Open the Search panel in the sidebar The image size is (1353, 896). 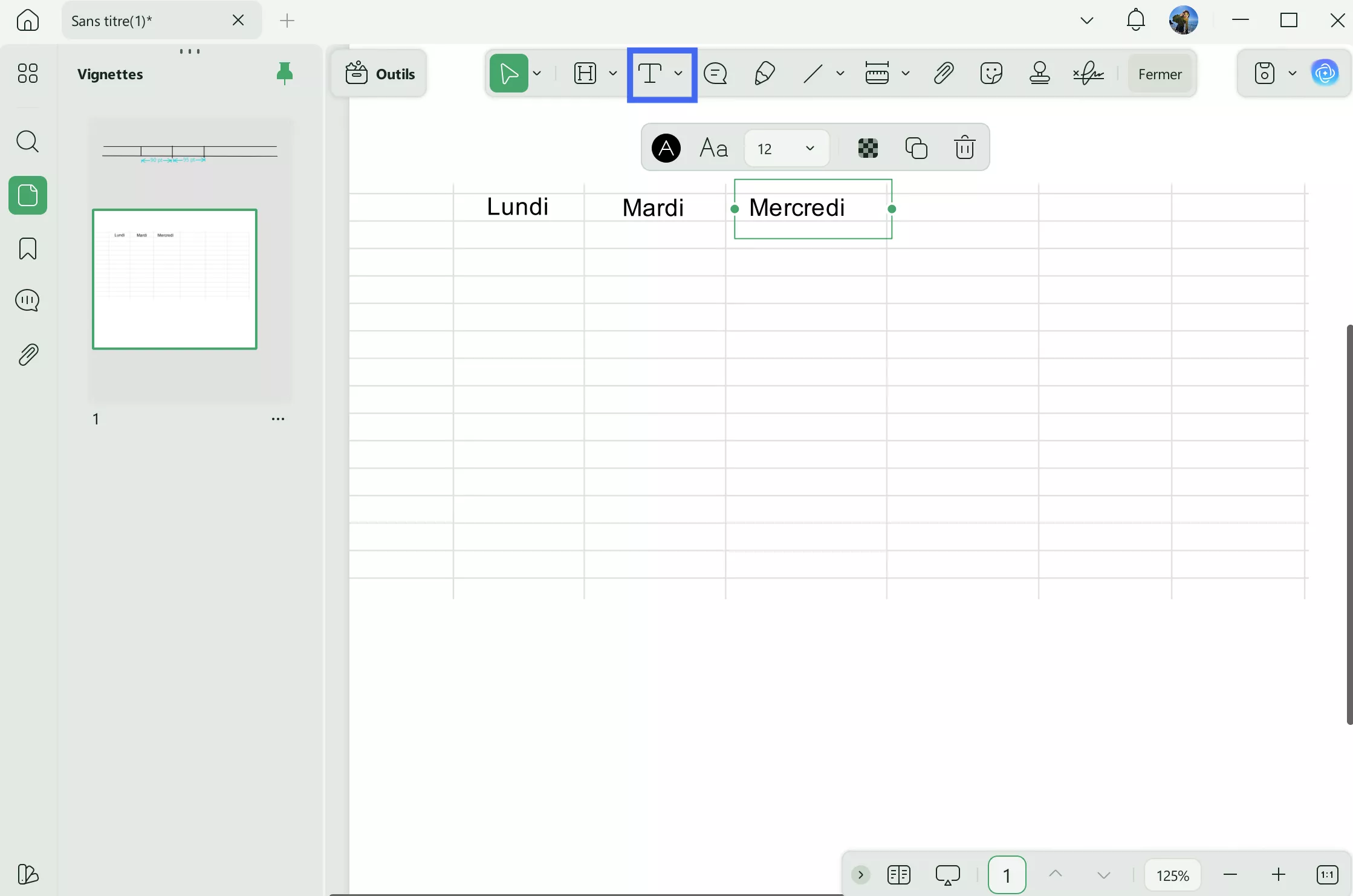point(27,141)
